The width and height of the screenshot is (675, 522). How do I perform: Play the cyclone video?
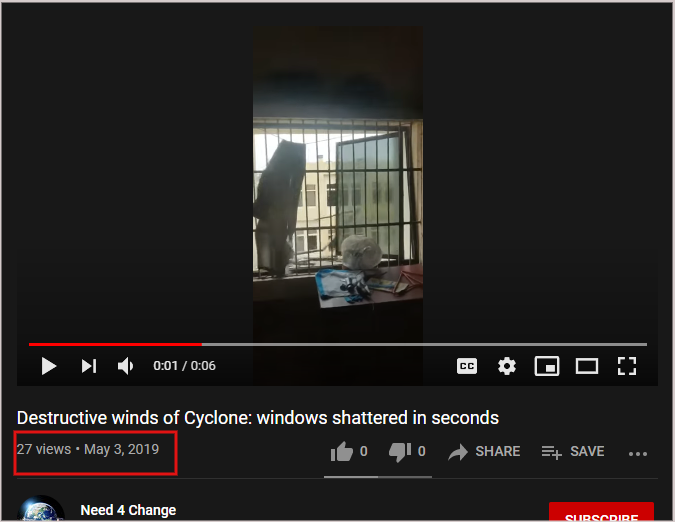point(49,366)
